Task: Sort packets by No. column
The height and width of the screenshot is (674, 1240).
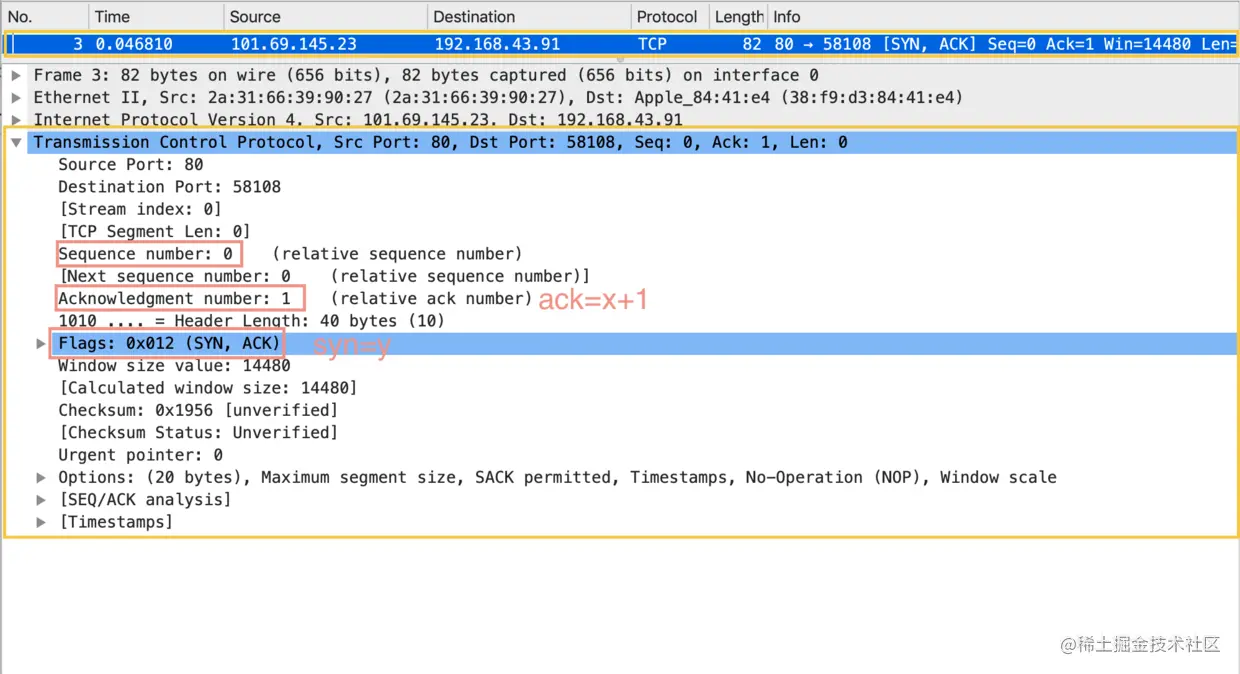Action: tap(45, 17)
